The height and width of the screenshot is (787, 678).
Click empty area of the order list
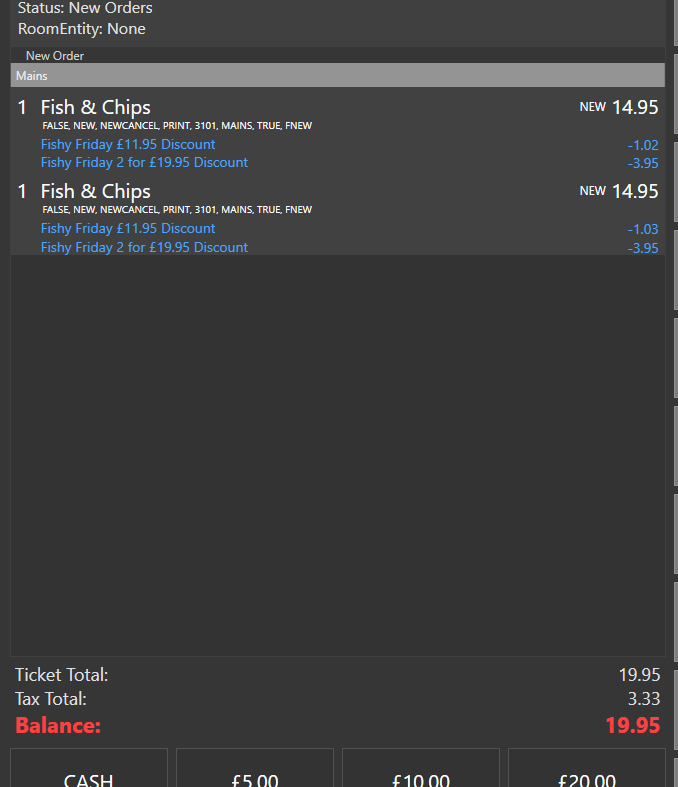coord(338,452)
